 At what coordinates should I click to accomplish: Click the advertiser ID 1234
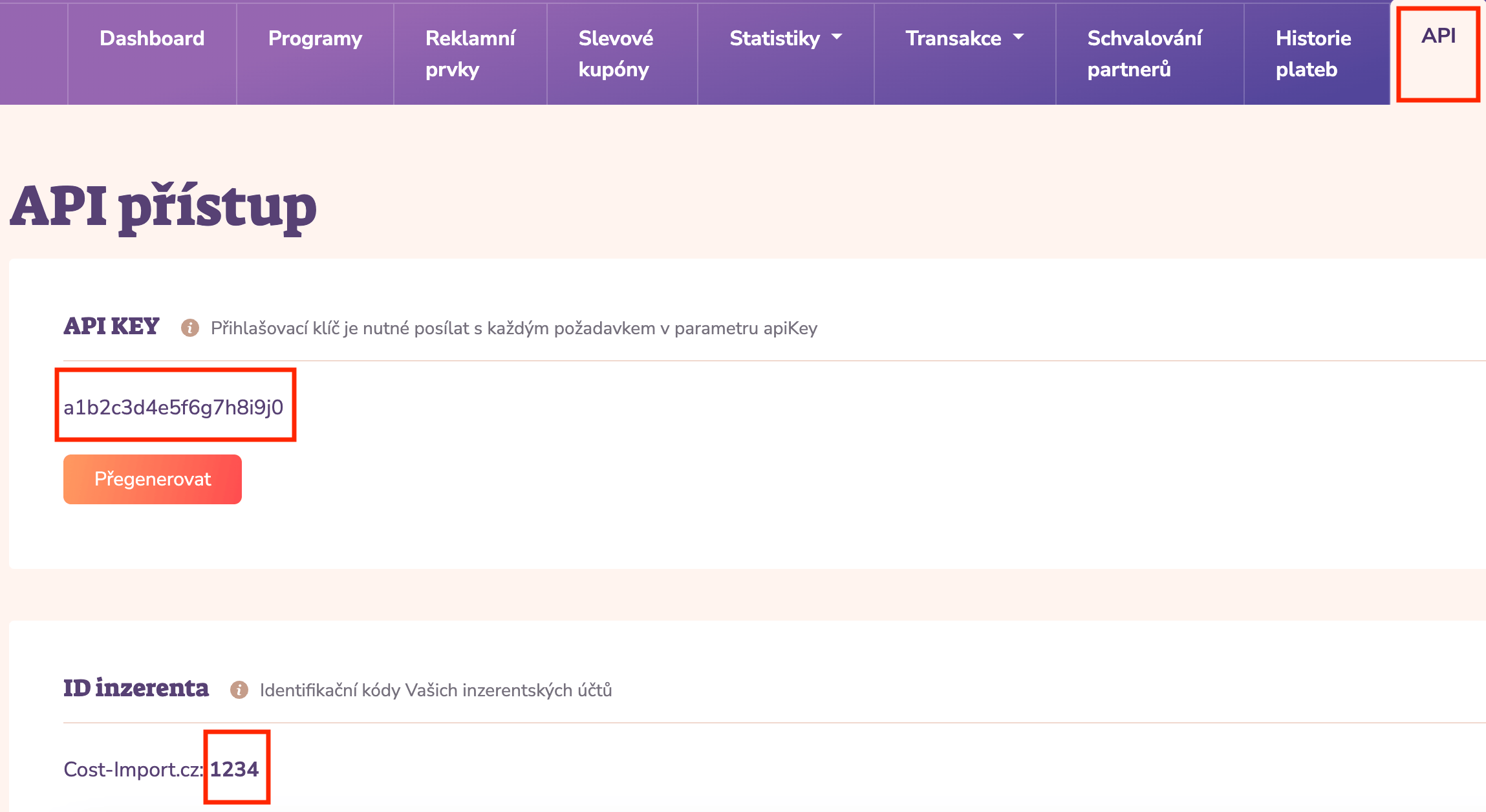click(234, 769)
